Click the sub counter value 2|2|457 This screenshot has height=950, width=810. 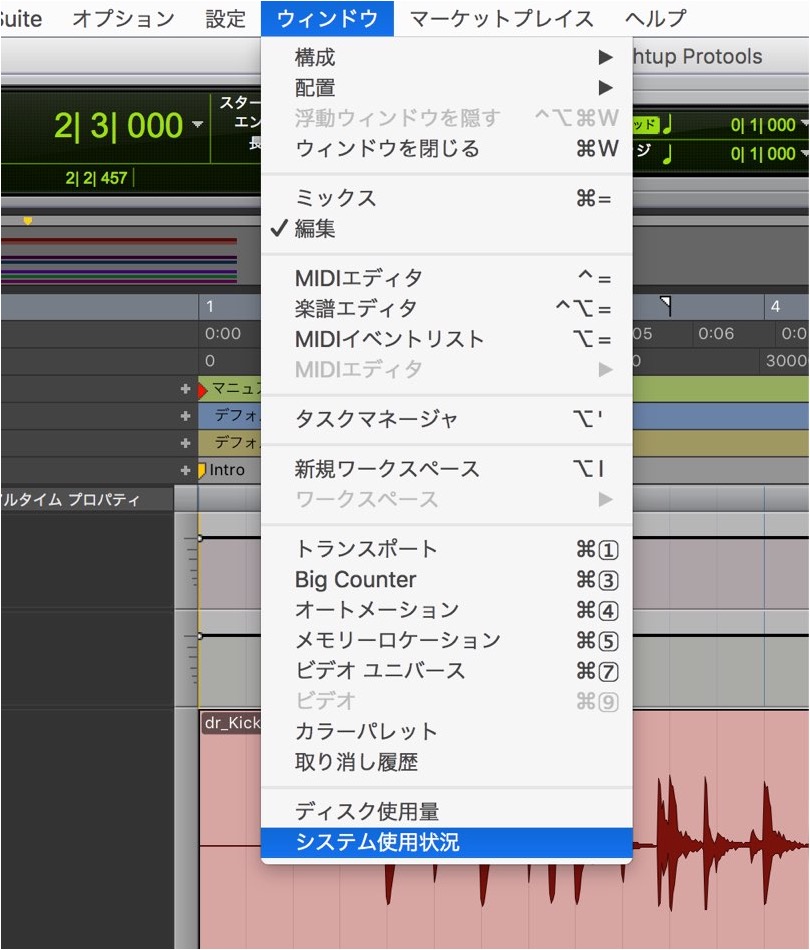96,178
